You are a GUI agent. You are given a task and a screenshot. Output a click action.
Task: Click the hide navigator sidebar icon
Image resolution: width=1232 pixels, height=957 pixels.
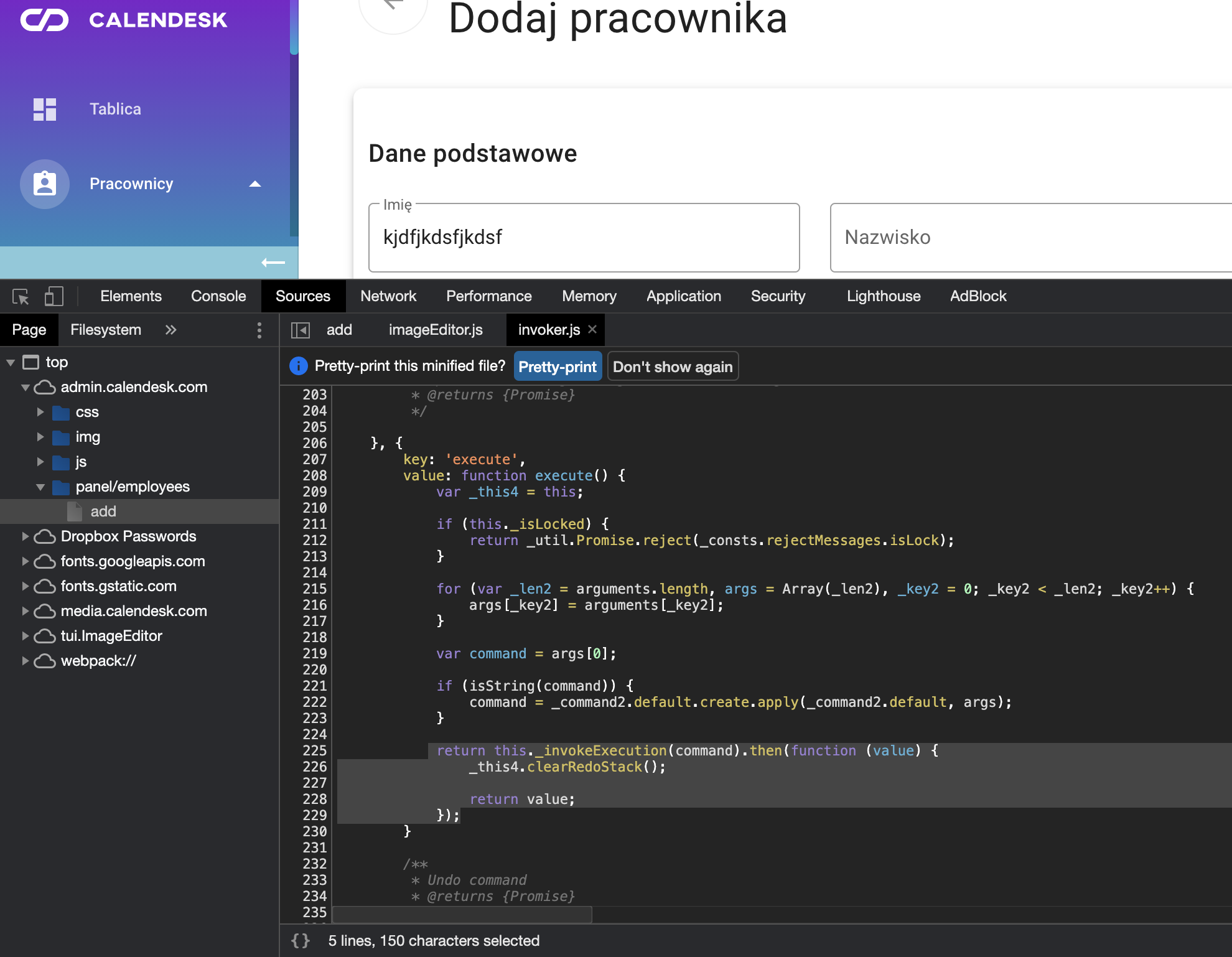click(x=301, y=330)
